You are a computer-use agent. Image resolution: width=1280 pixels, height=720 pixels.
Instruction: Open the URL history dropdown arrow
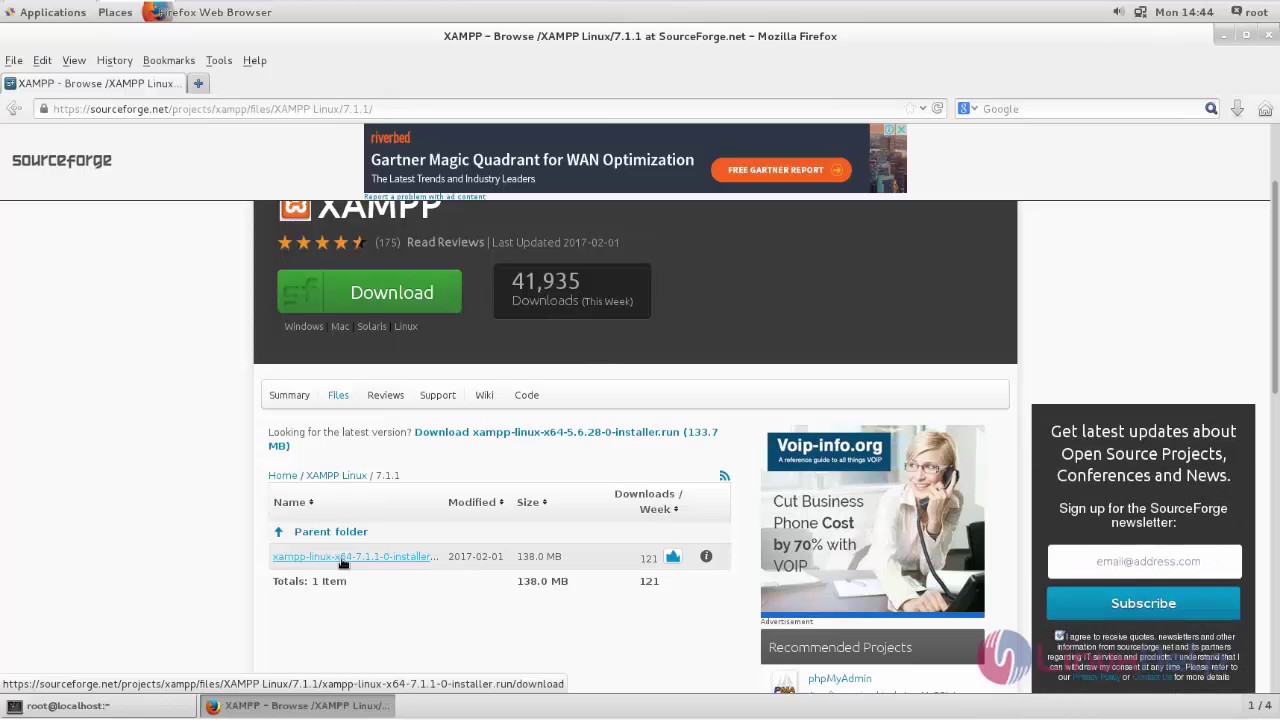923,108
